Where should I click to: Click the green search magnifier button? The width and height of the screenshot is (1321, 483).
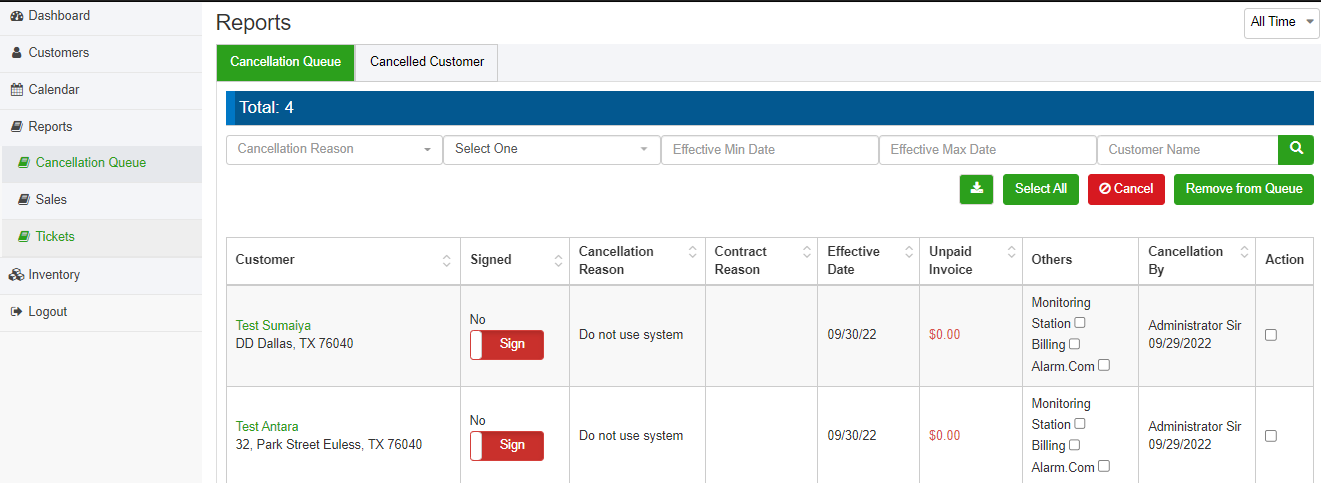[1296, 149]
